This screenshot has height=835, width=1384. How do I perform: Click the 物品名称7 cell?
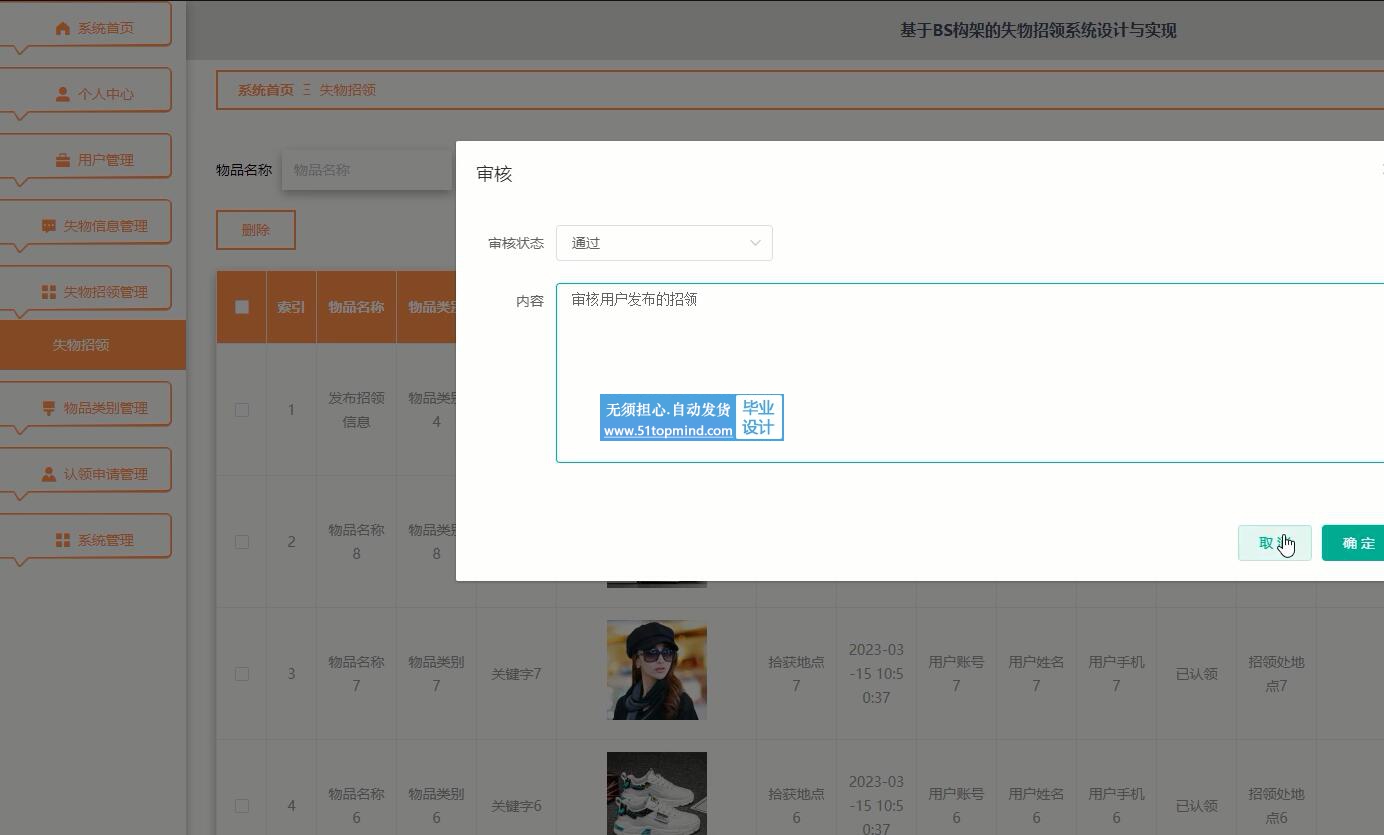[356, 674]
